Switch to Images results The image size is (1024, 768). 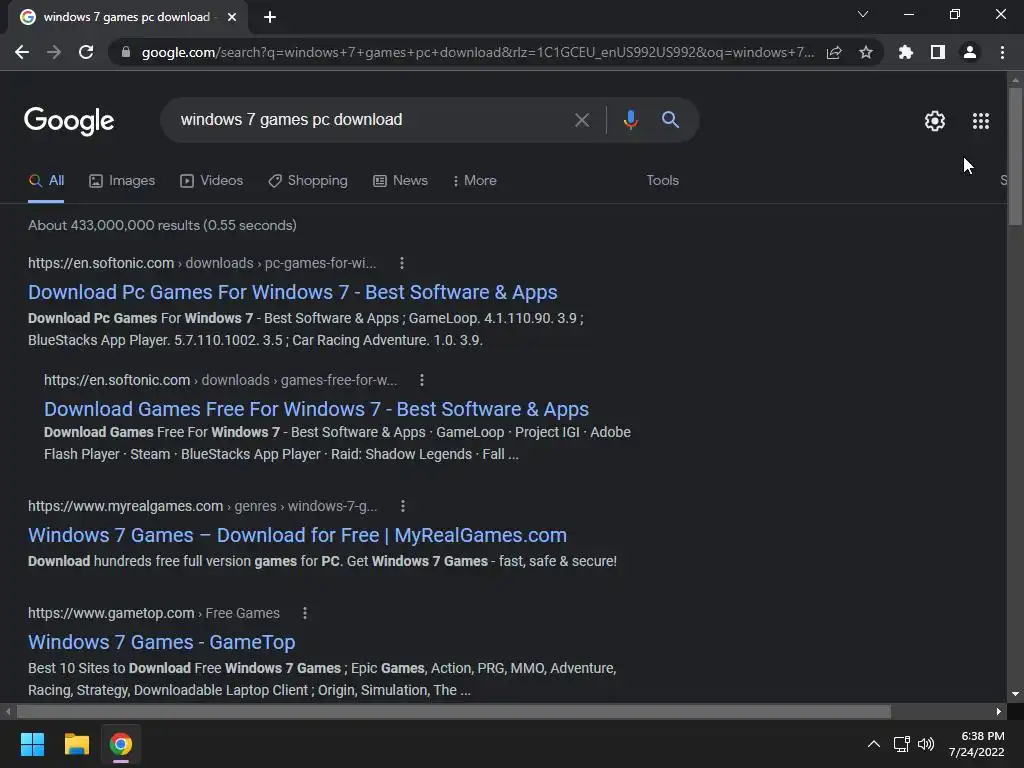point(122,181)
